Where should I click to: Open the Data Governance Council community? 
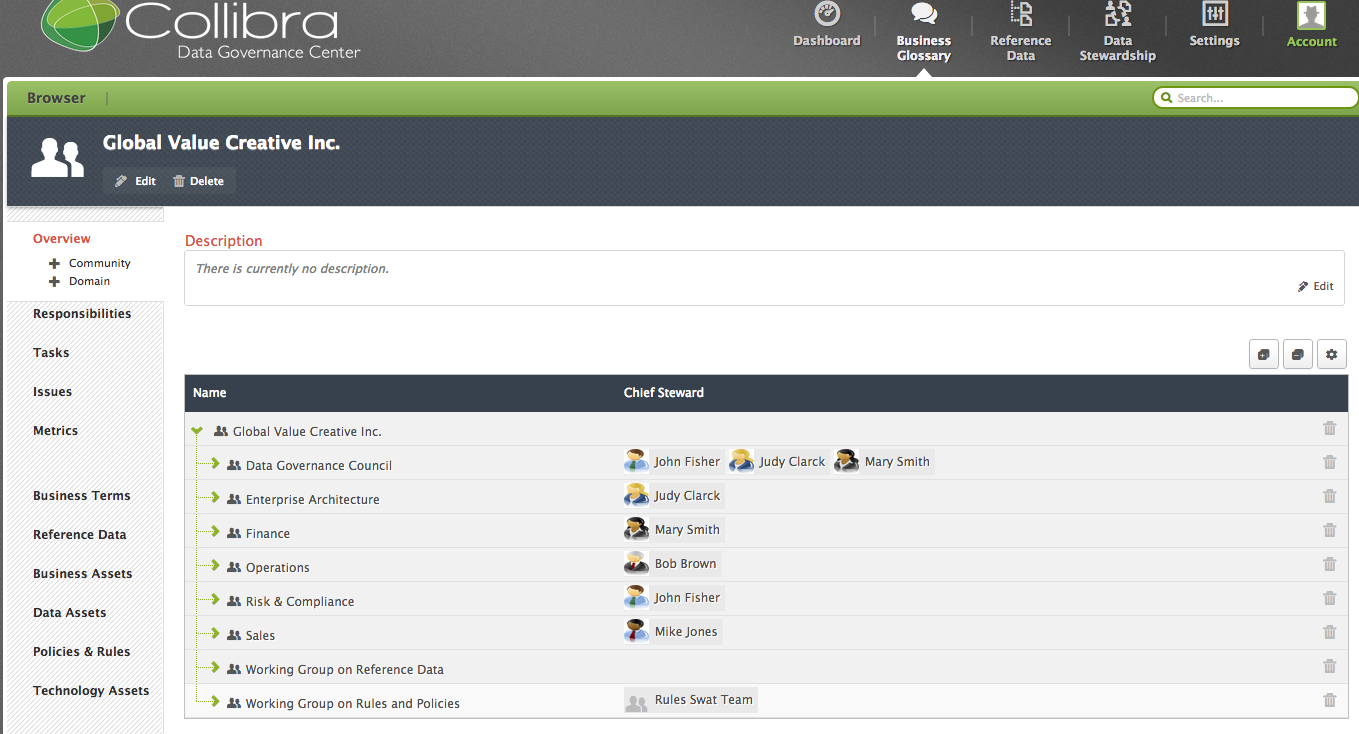(x=319, y=466)
